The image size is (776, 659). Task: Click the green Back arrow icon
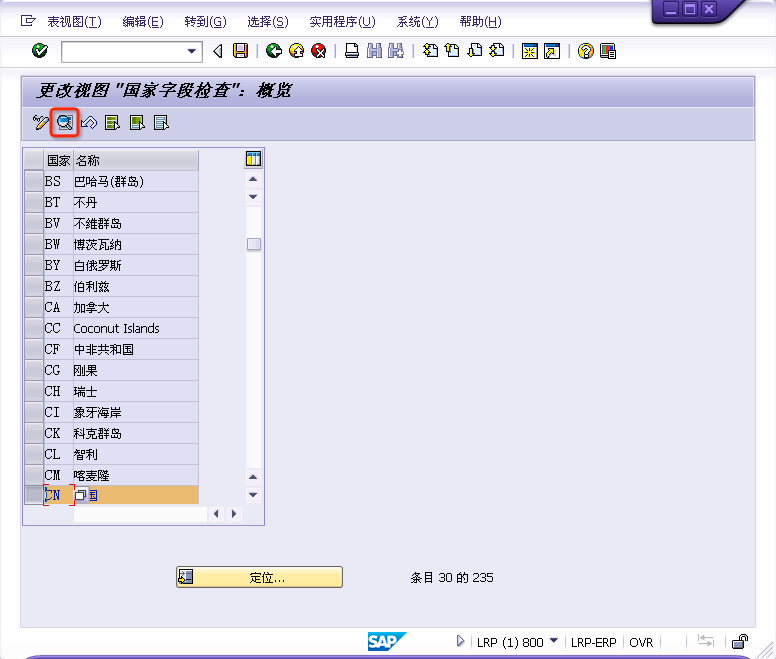tap(274, 50)
